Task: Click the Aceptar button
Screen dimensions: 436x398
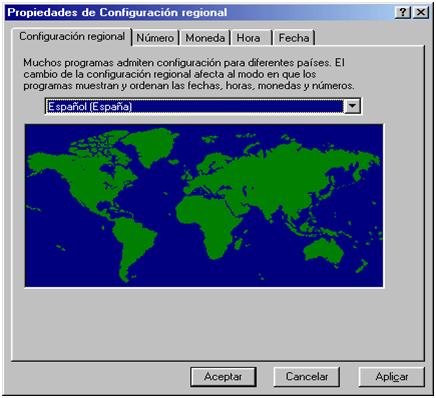Action: tap(223, 377)
